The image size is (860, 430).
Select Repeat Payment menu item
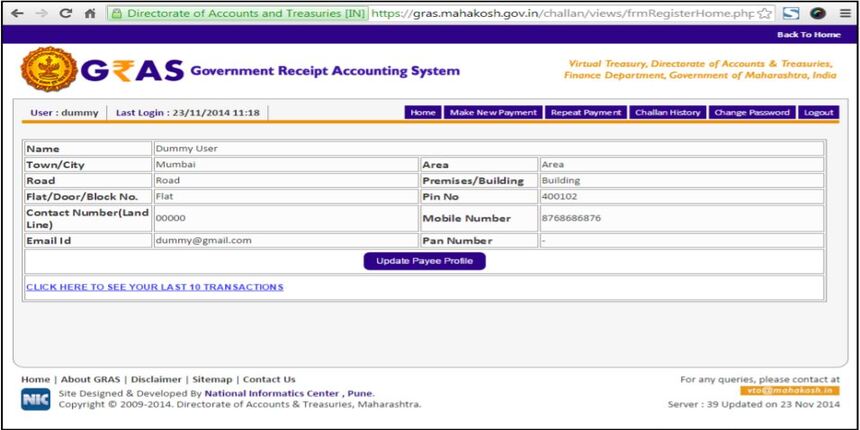pyautogui.click(x=586, y=112)
